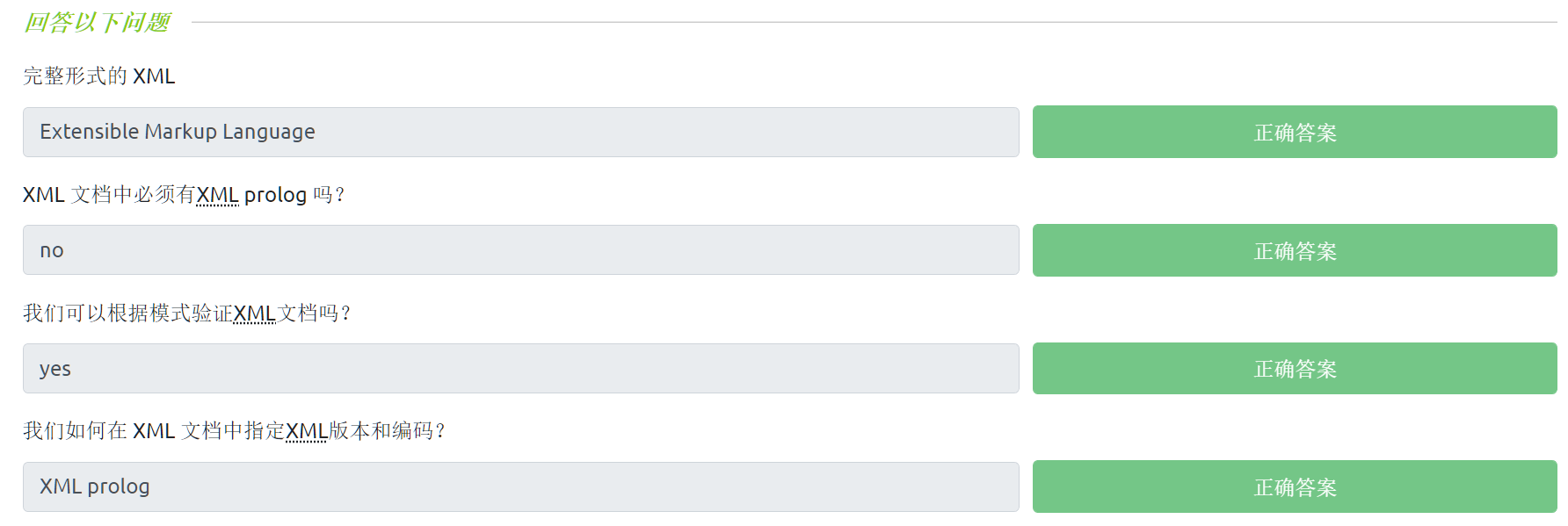Click underlined XML abbreviation before 版本和编码
Viewport: 1568px width, 526px height.
click(307, 431)
